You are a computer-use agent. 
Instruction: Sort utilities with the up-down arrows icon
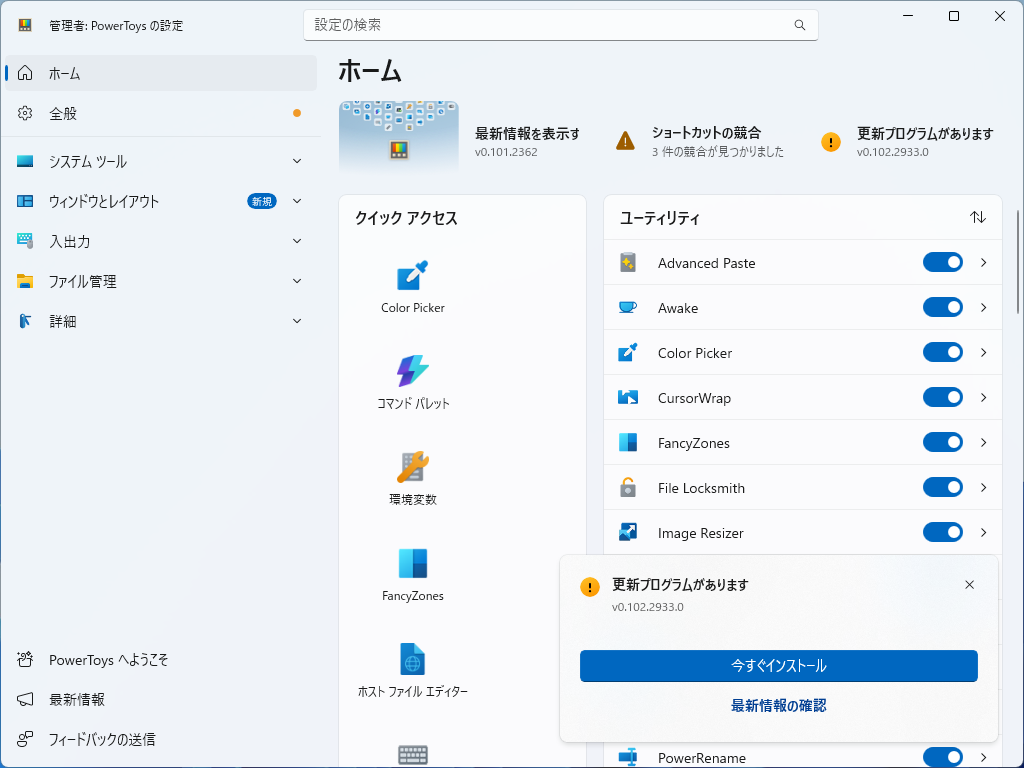(x=978, y=217)
